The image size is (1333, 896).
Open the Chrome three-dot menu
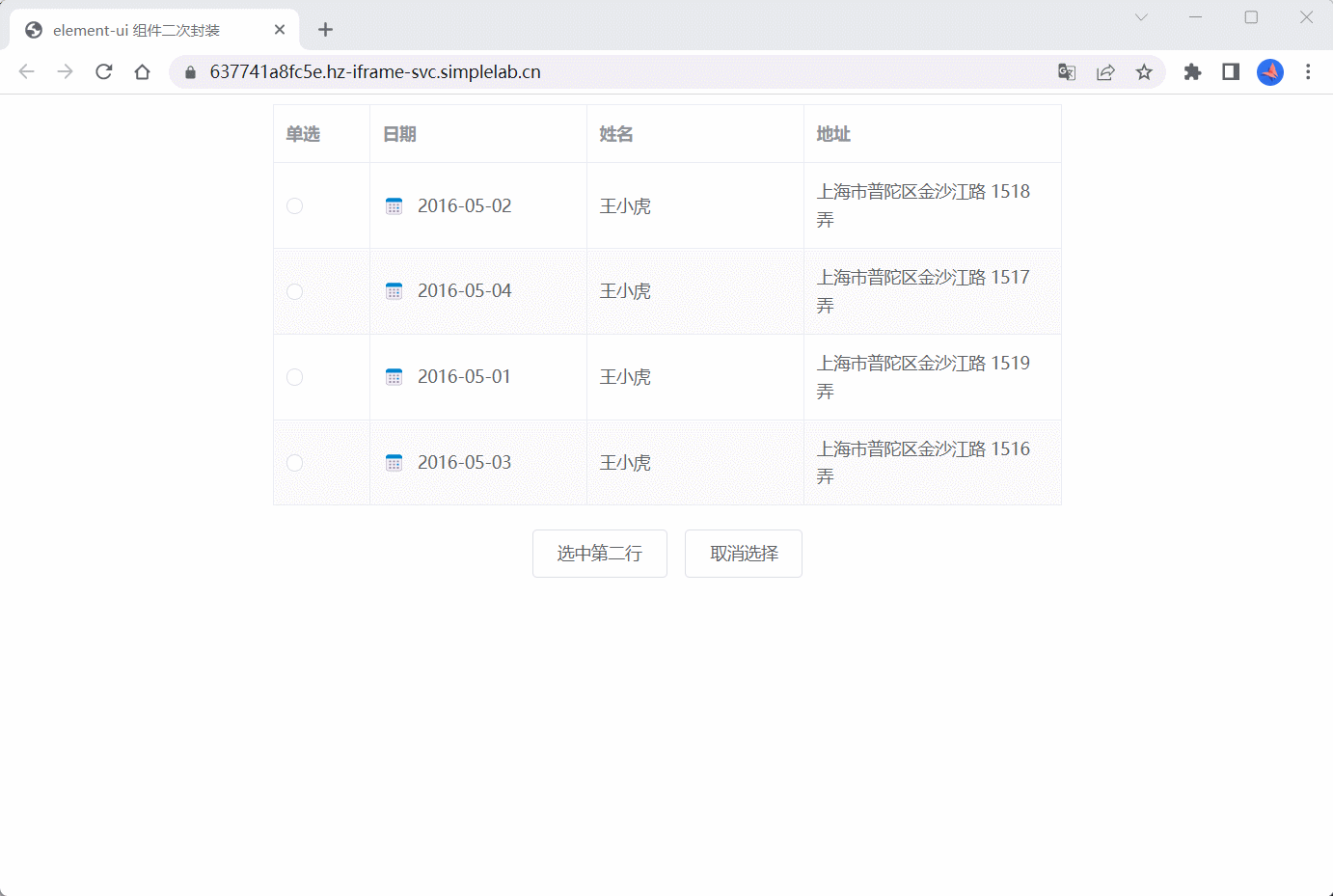[1308, 72]
